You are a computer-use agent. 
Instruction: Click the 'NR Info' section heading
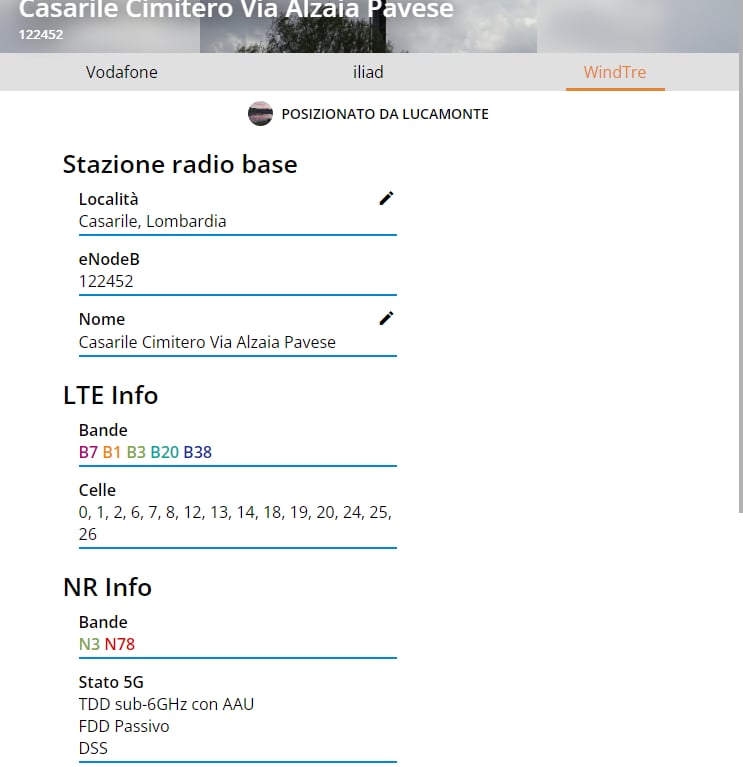click(x=108, y=587)
